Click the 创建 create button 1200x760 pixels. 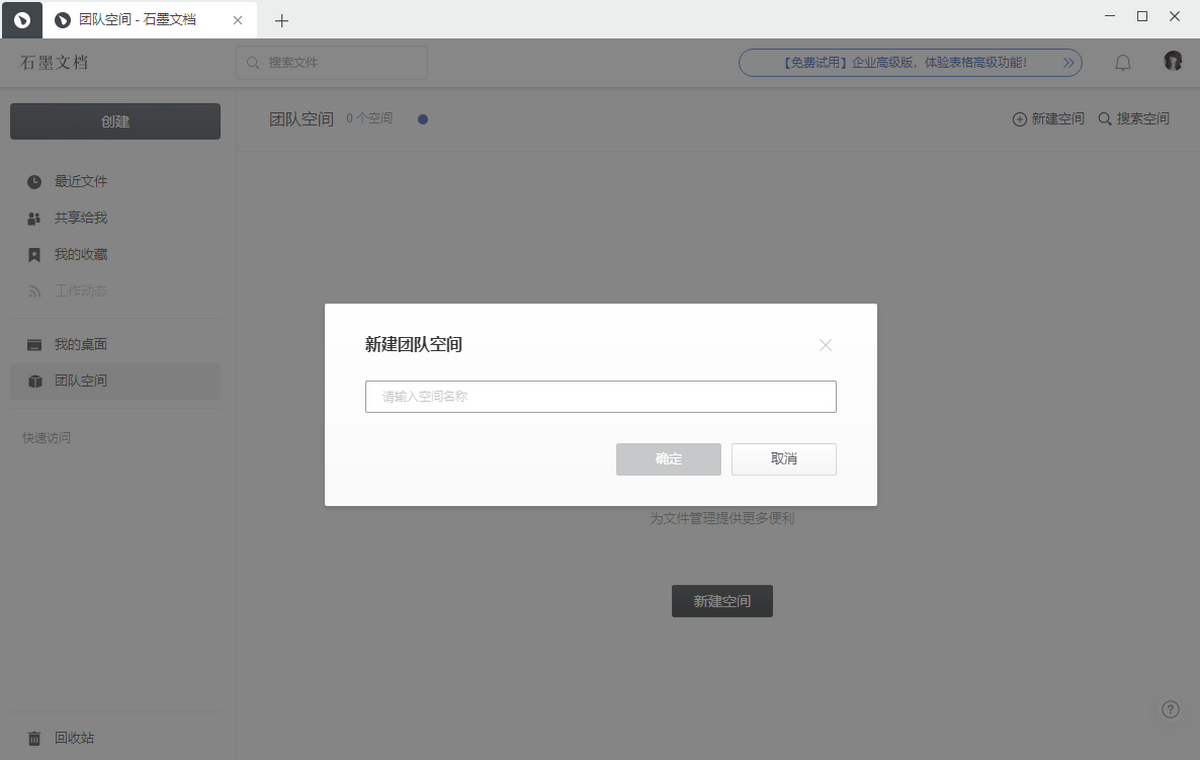(115, 121)
